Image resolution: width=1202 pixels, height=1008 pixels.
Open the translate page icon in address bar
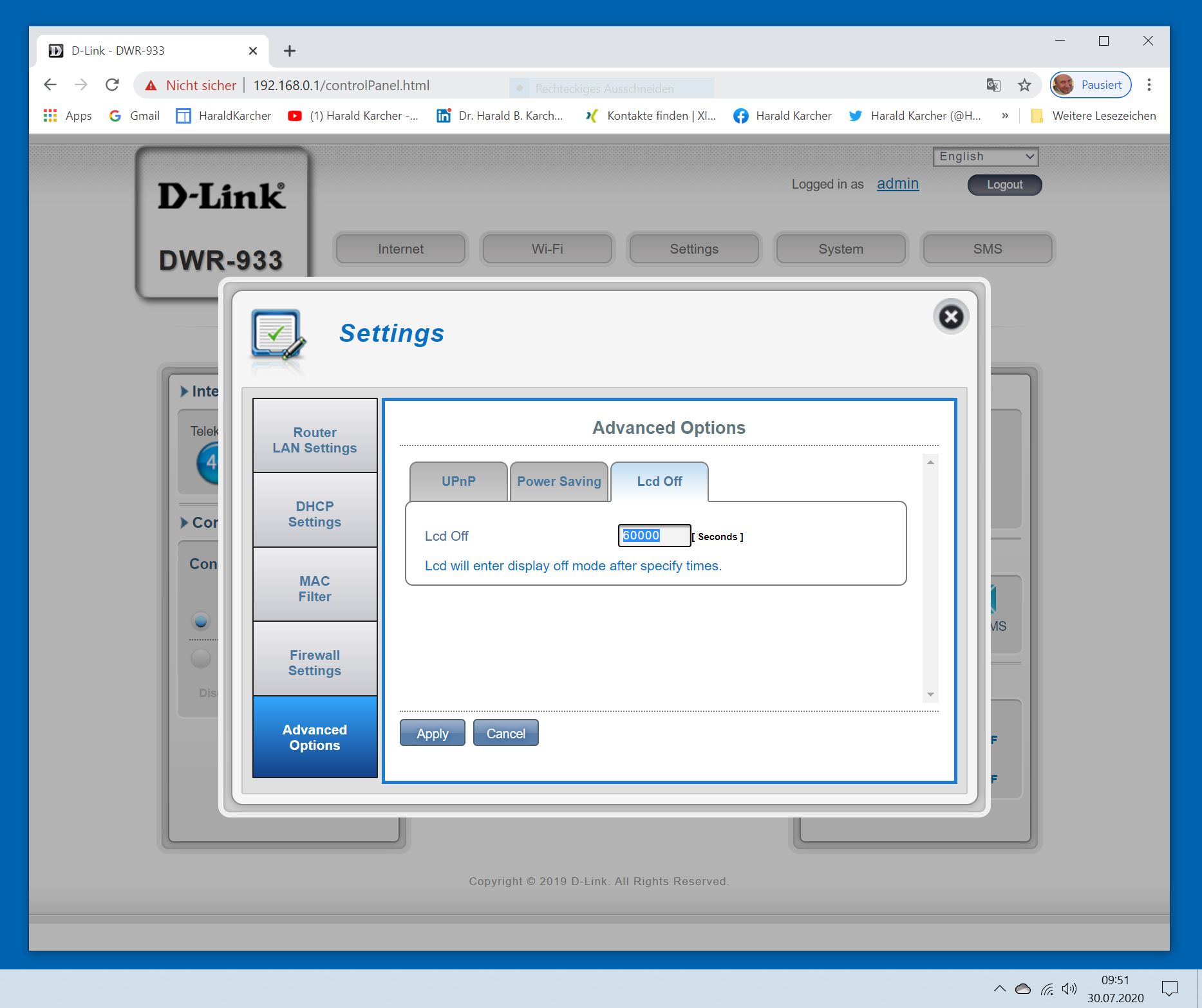click(993, 85)
